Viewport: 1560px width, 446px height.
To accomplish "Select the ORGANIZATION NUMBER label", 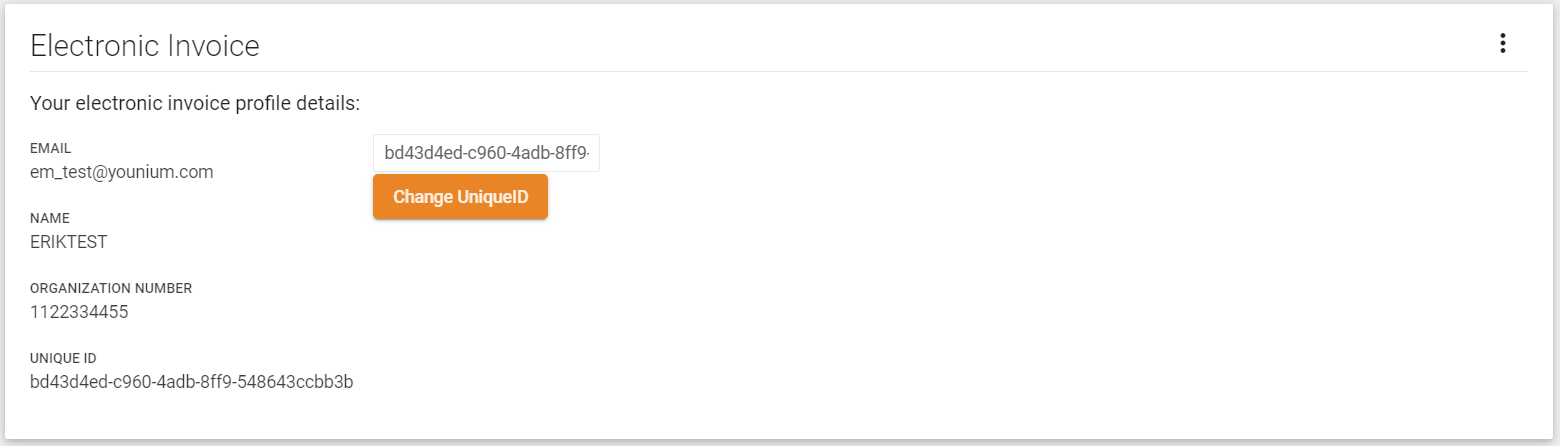I will click(x=111, y=288).
